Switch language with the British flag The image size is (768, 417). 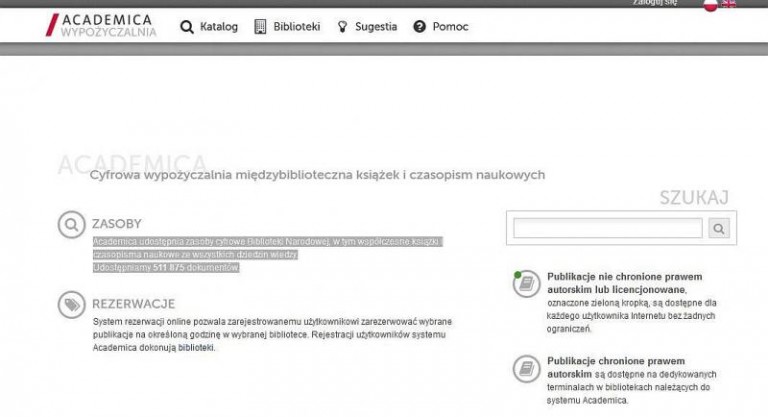coord(728,4)
